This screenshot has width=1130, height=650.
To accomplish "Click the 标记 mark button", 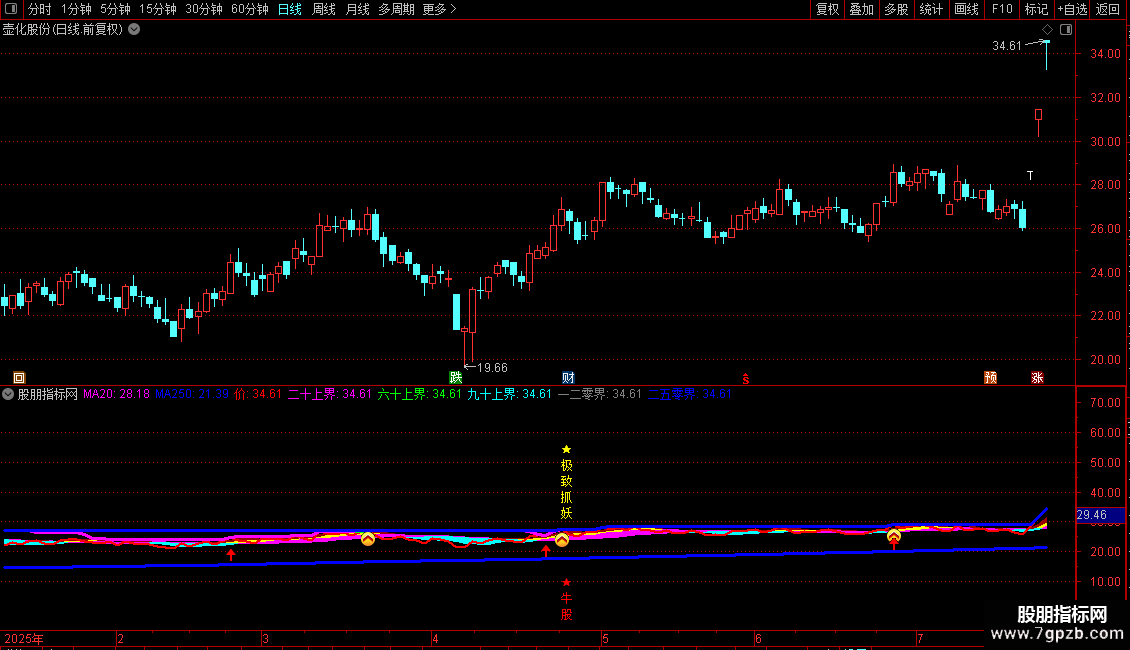I will (1036, 9).
